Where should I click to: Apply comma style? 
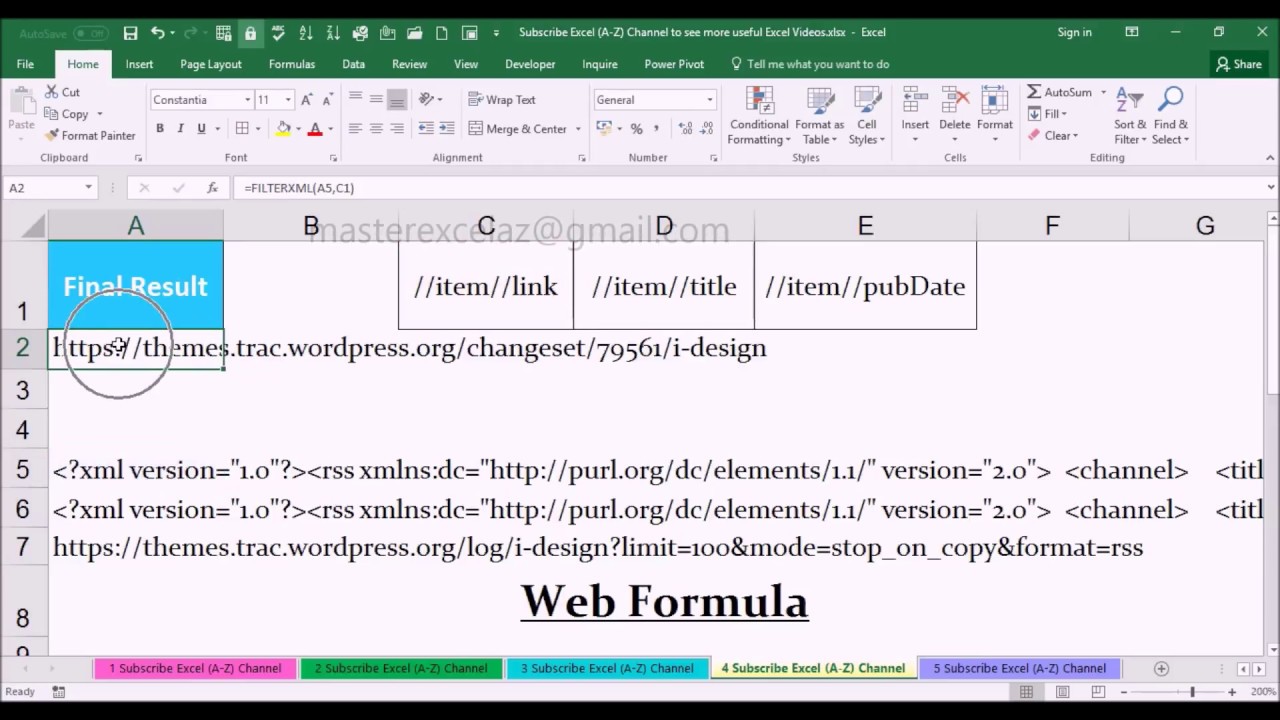pyautogui.click(x=656, y=128)
